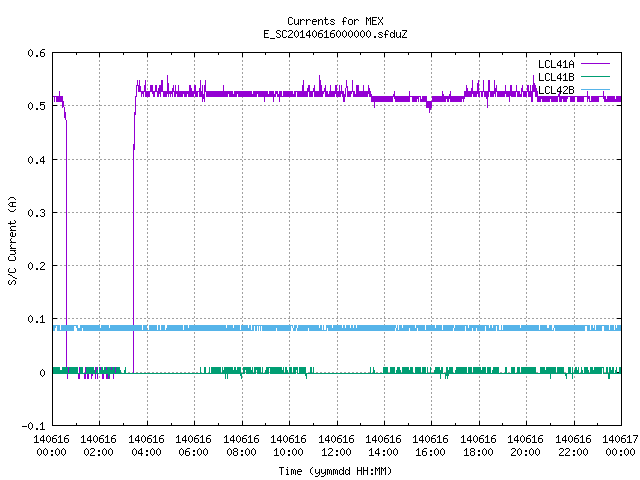640x480 pixels.
Task: Click the 140616 00:00 x-axis tick label
Action: tap(51, 445)
